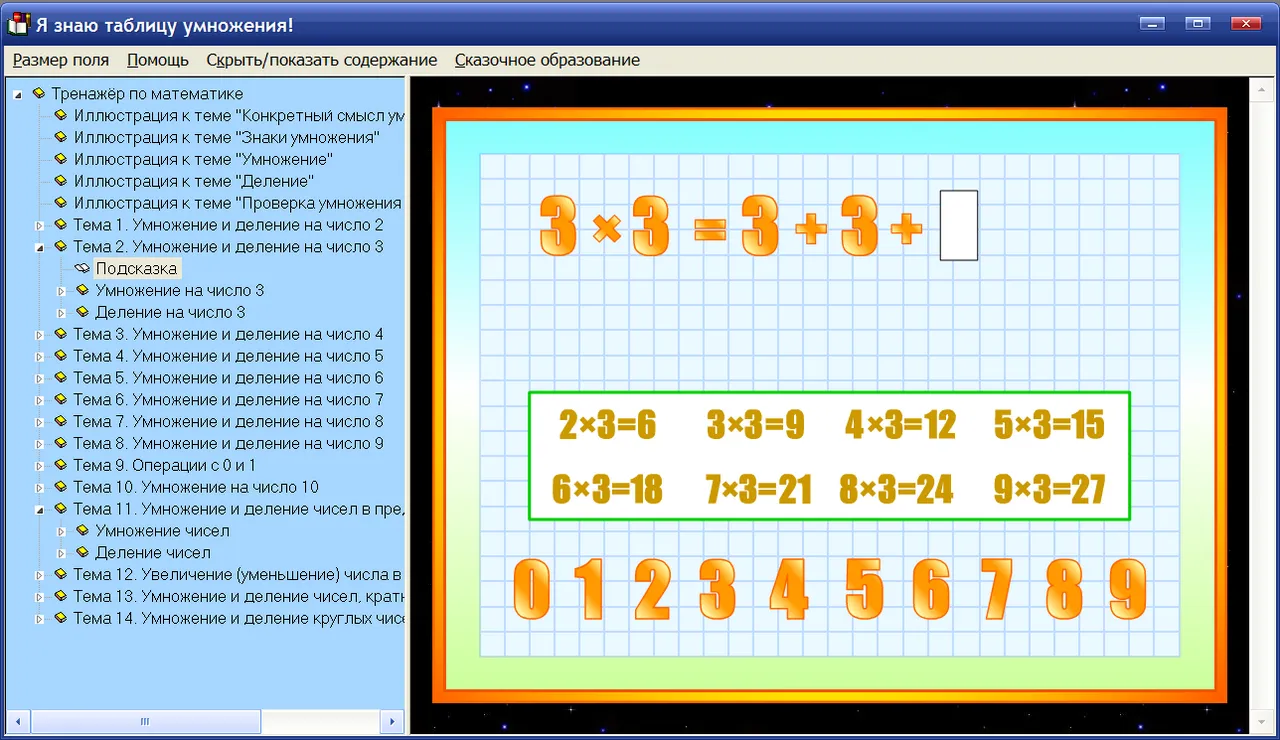
Task: Click book icon beside Тема 10
Action: 61,488
